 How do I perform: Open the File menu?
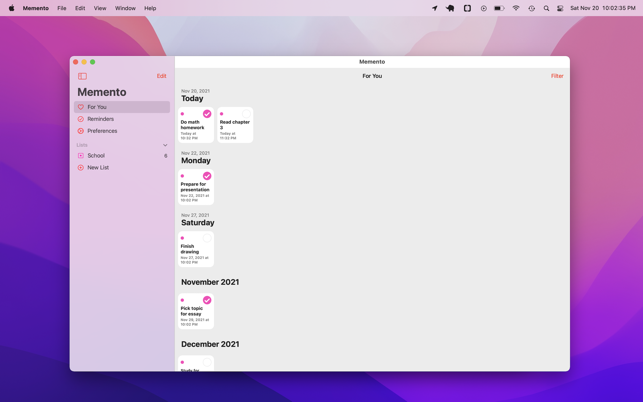click(x=61, y=8)
